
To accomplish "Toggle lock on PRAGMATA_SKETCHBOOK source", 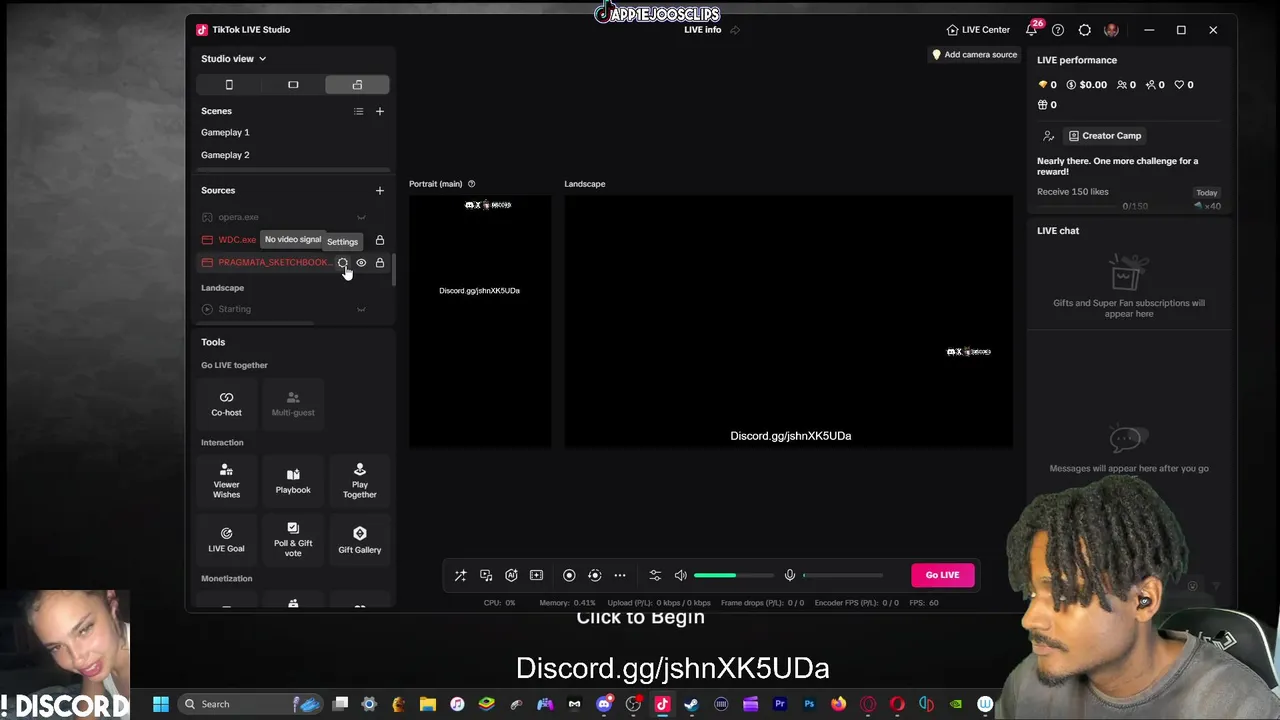I will click(380, 263).
